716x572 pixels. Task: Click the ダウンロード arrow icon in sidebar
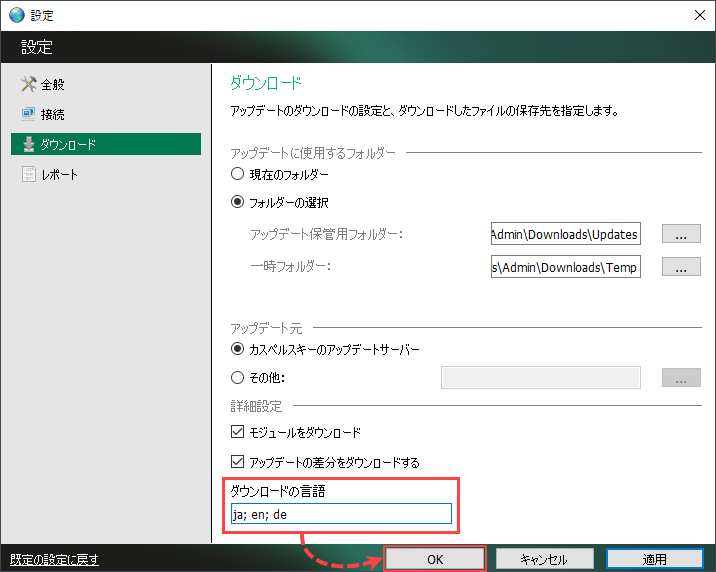pyautogui.click(x=29, y=144)
